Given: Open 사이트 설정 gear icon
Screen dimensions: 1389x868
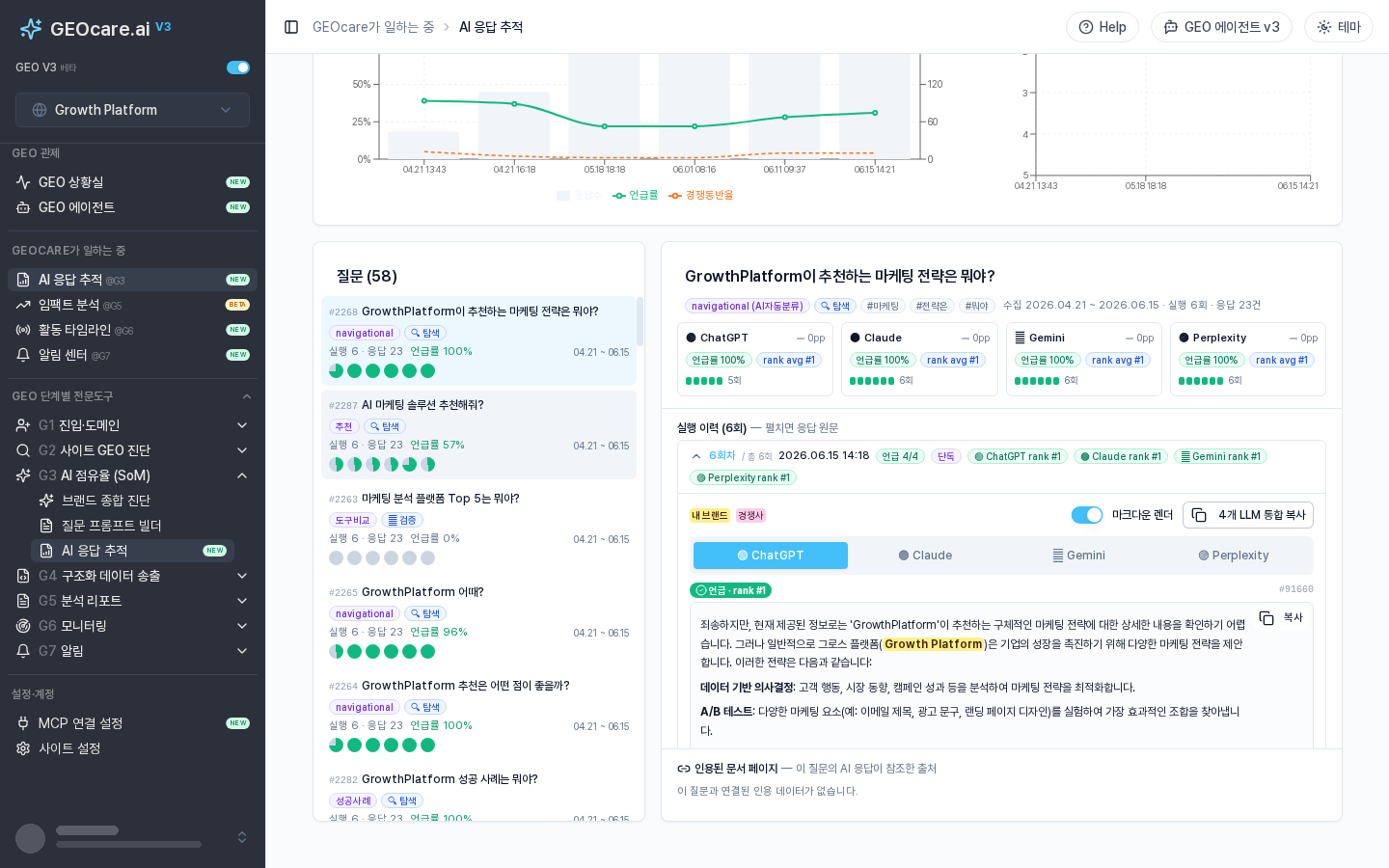Looking at the screenshot, I should [x=23, y=748].
